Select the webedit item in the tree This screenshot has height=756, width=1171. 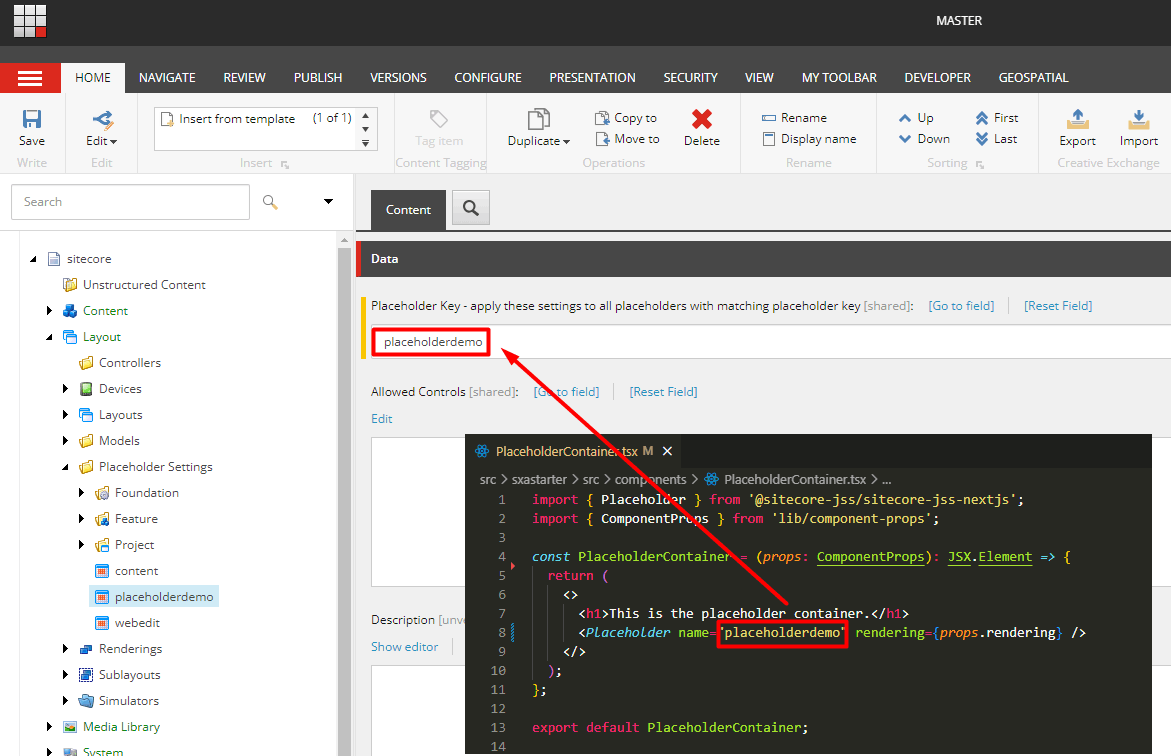point(137,623)
